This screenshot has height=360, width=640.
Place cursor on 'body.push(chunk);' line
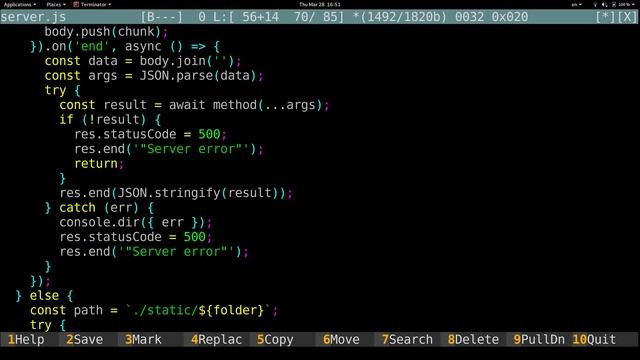106,32
